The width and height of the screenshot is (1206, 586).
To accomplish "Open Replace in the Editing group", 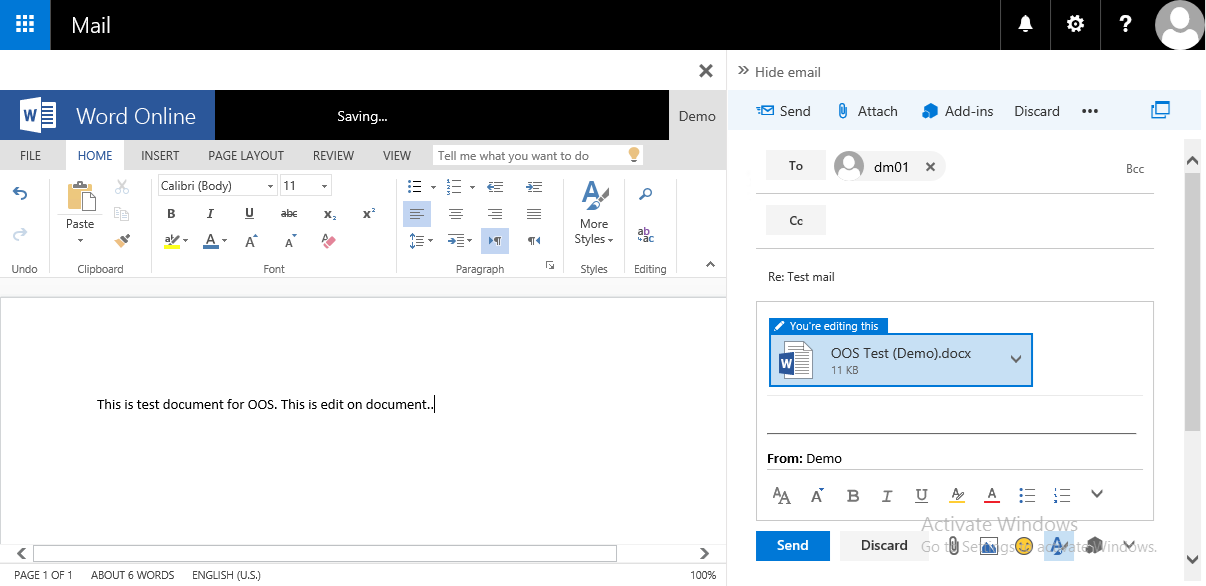I will 646,236.
